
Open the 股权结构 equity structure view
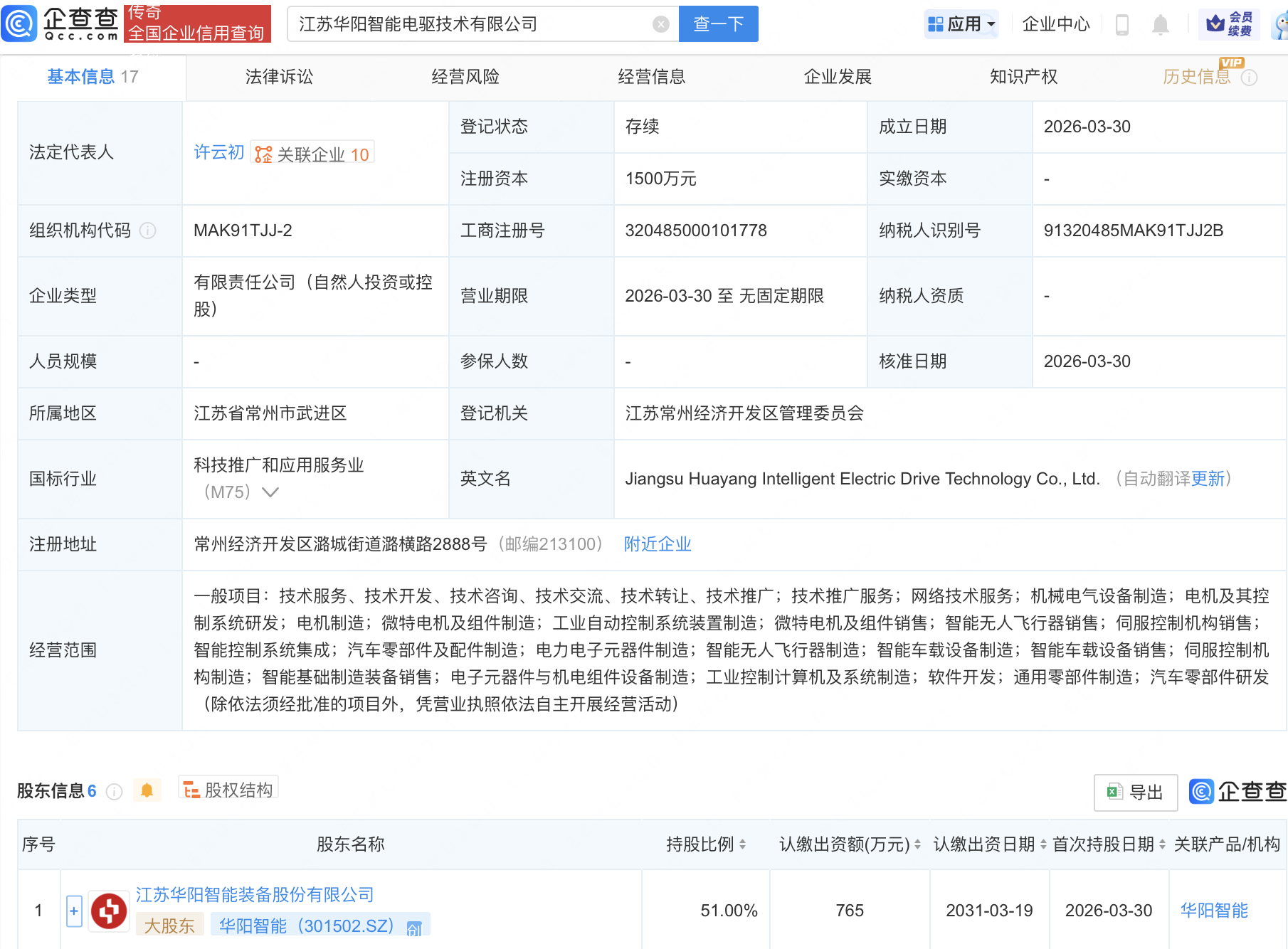coord(228,790)
